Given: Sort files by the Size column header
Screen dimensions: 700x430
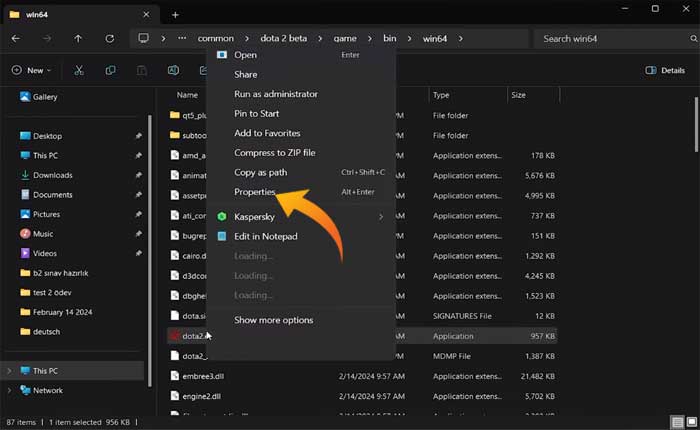Looking at the screenshot, I should (x=518, y=95).
